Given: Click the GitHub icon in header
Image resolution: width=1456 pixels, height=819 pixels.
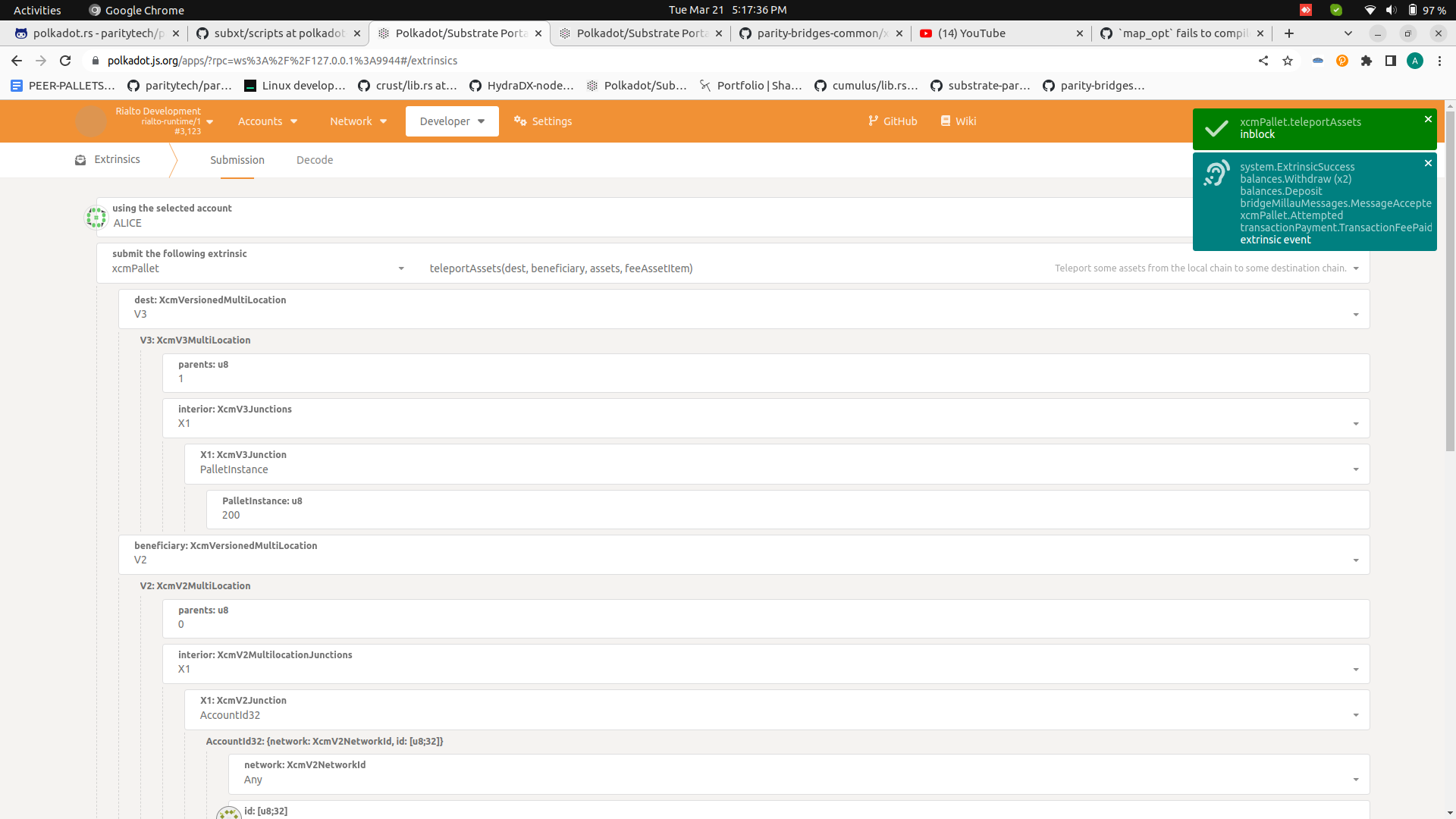Looking at the screenshot, I should pos(875,121).
